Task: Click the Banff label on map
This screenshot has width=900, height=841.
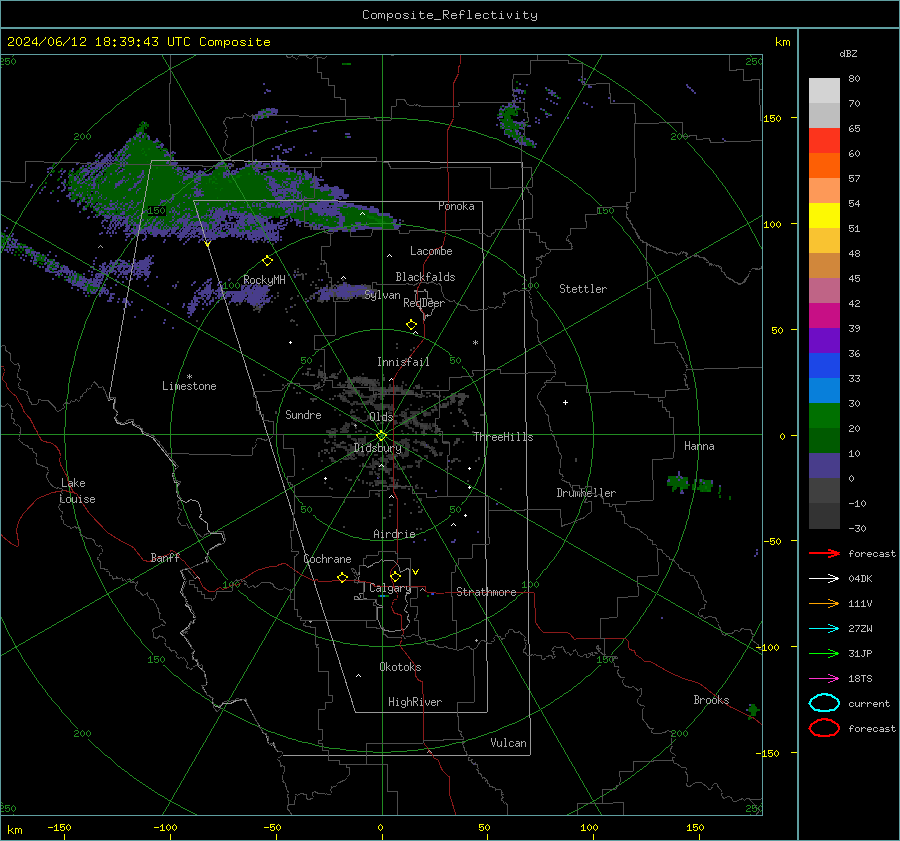Action: click(165, 557)
